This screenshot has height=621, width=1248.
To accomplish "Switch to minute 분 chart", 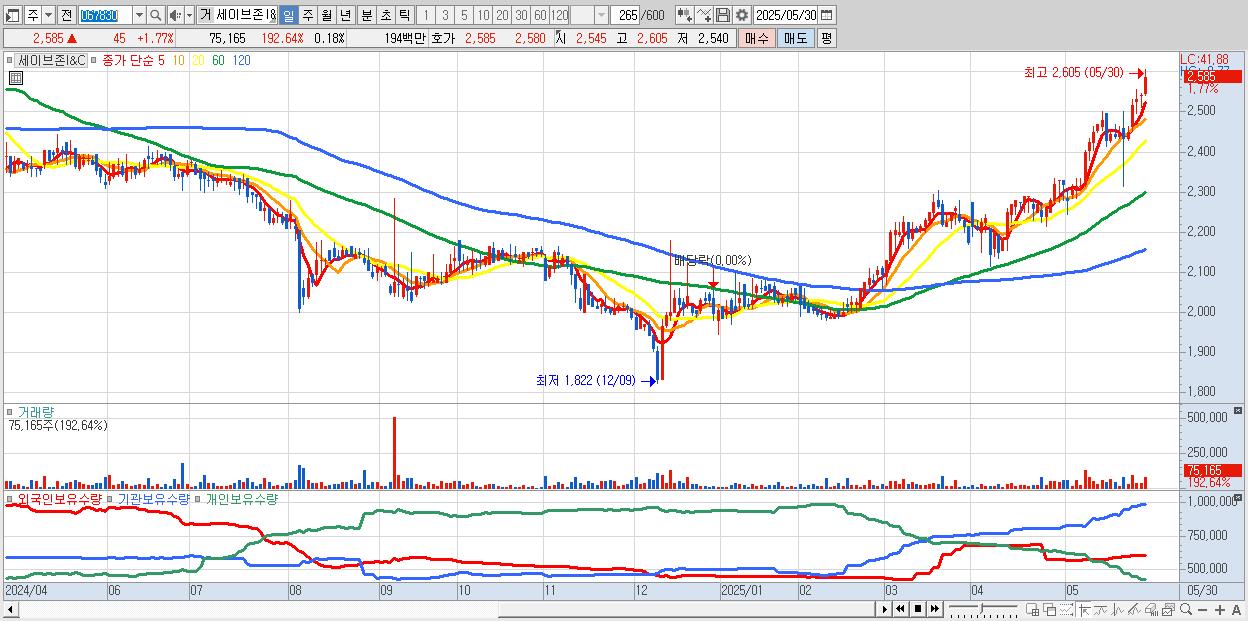I will point(366,15).
